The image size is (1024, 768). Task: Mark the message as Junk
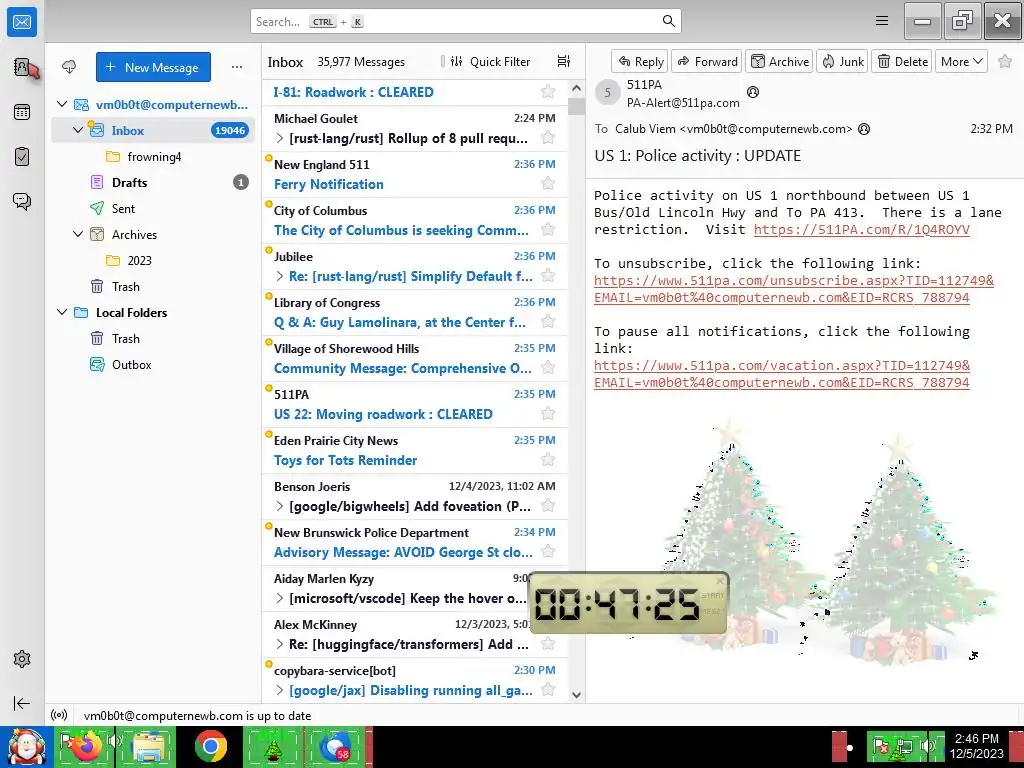pyautogui.click(x=842, y=61)
